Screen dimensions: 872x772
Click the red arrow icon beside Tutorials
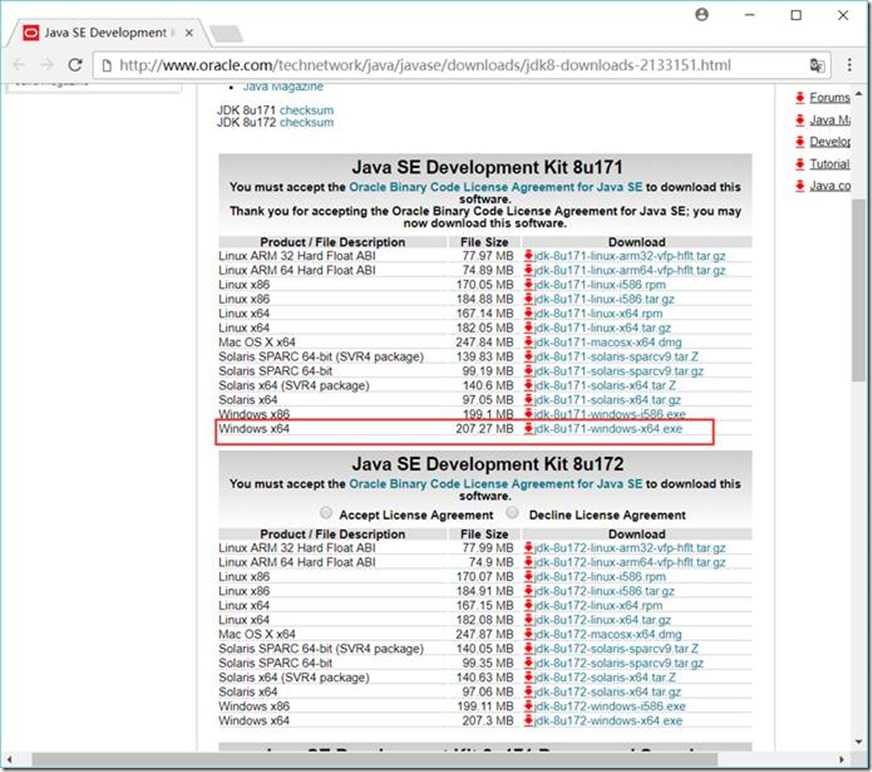[x=800, y=164]
